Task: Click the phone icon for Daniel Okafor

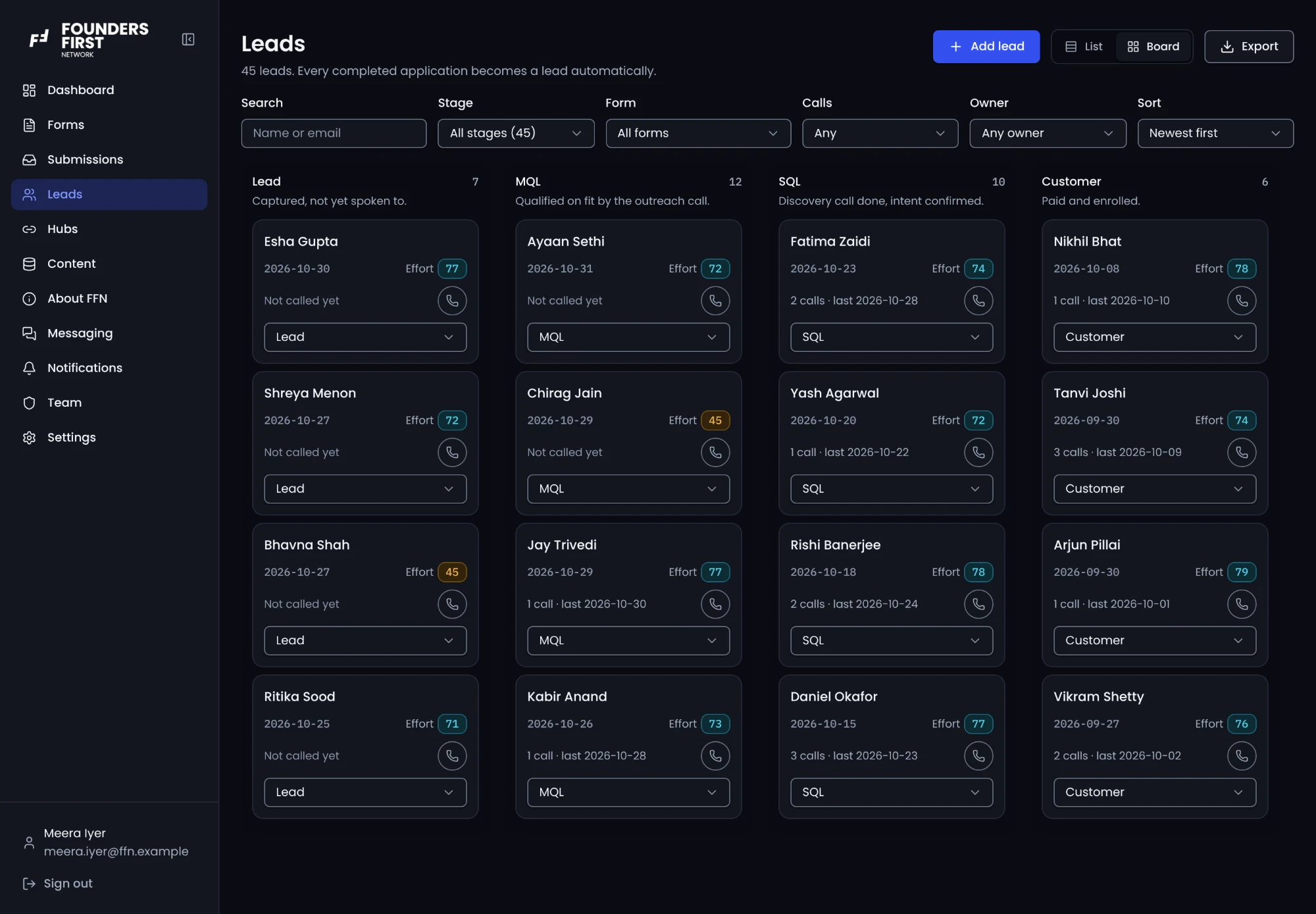Action: click(x=978, y=756)
